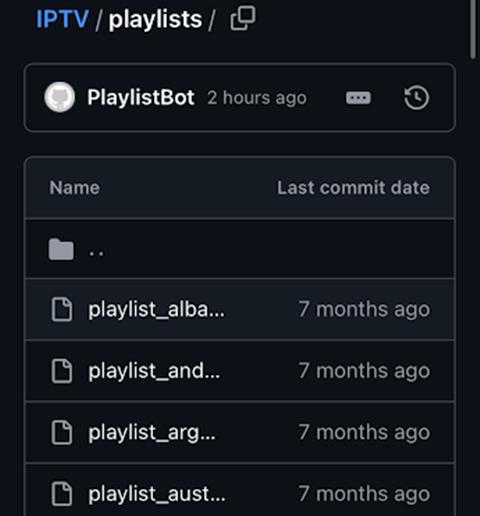Image resolution: width=480 pixels, height=516 pixels.
Task: Click file icon next to playlist_alba
Action: pos(62,310)
